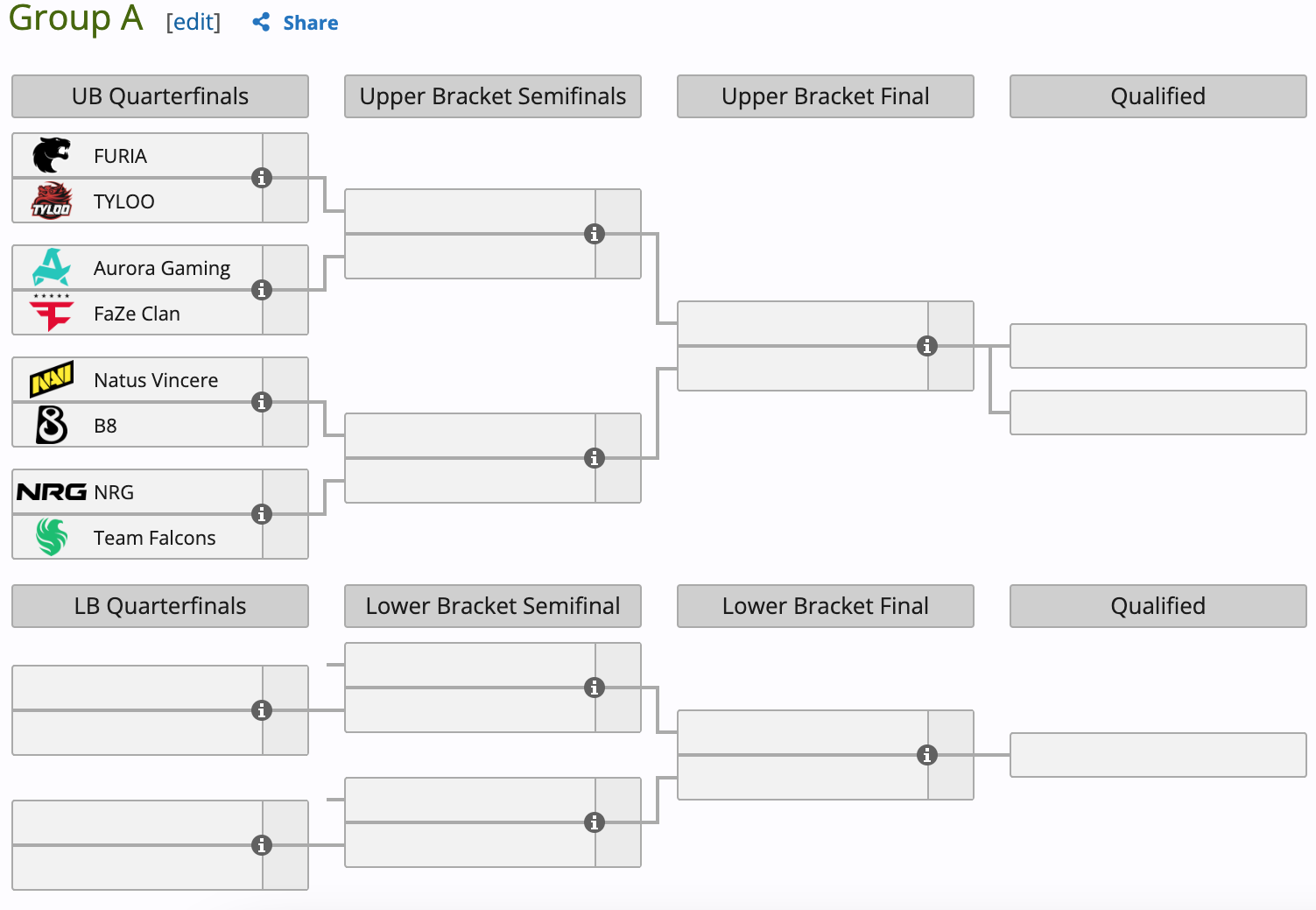Image resolution: width=1316 pixels, height=910 pixels.
Task: Click the TYLOO team logo
Action: tap(52, 201)
